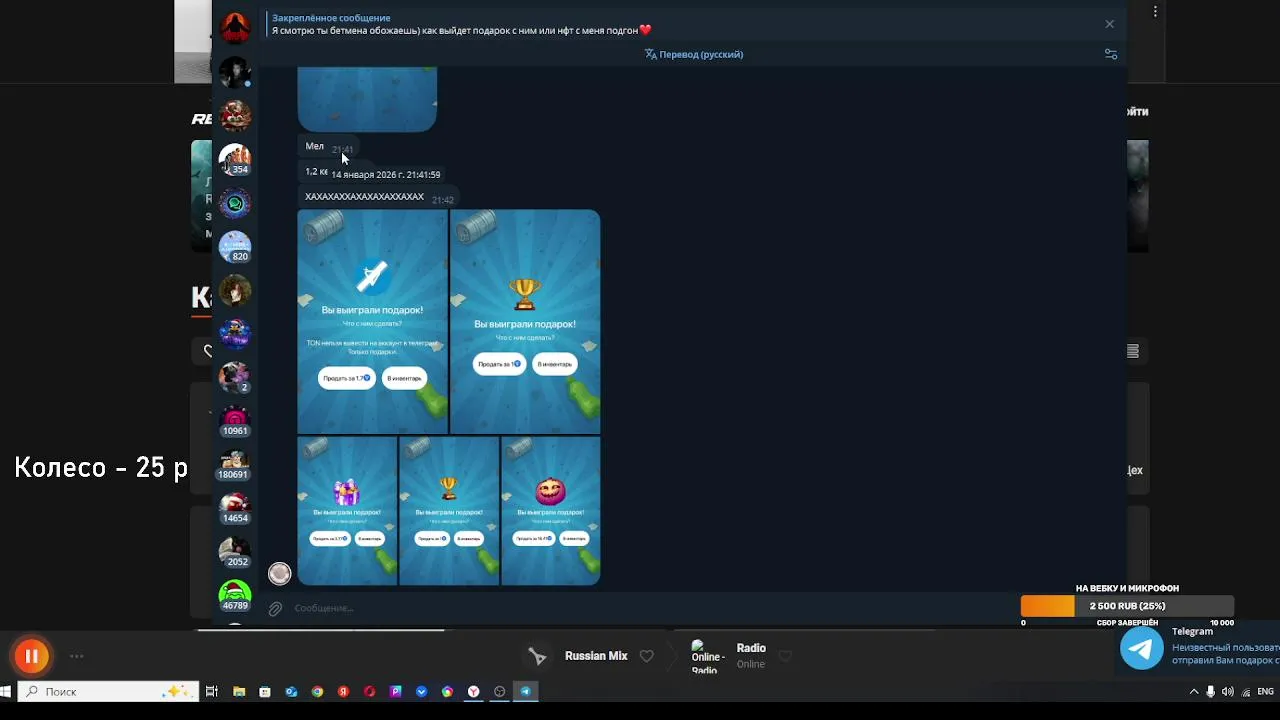The width and height of the screenshot is (1280, 720).
Task: Show hidden tray icons chevron
Action: click(x=1193, y=691)
